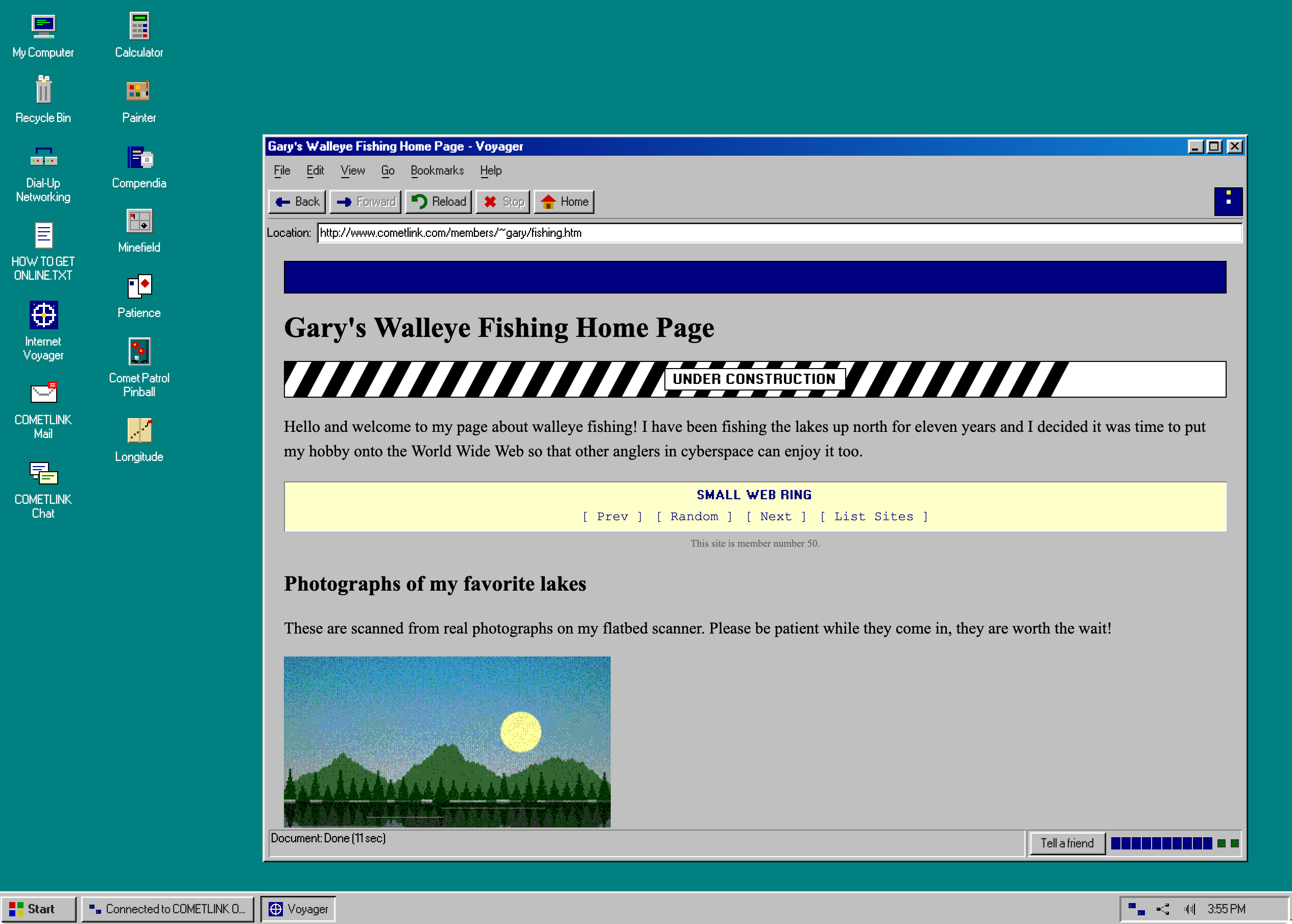Open HOW TO GET ONLINE.TXT file icon
The height and width of the screenshot is (924, 1292).
point(43,252)
